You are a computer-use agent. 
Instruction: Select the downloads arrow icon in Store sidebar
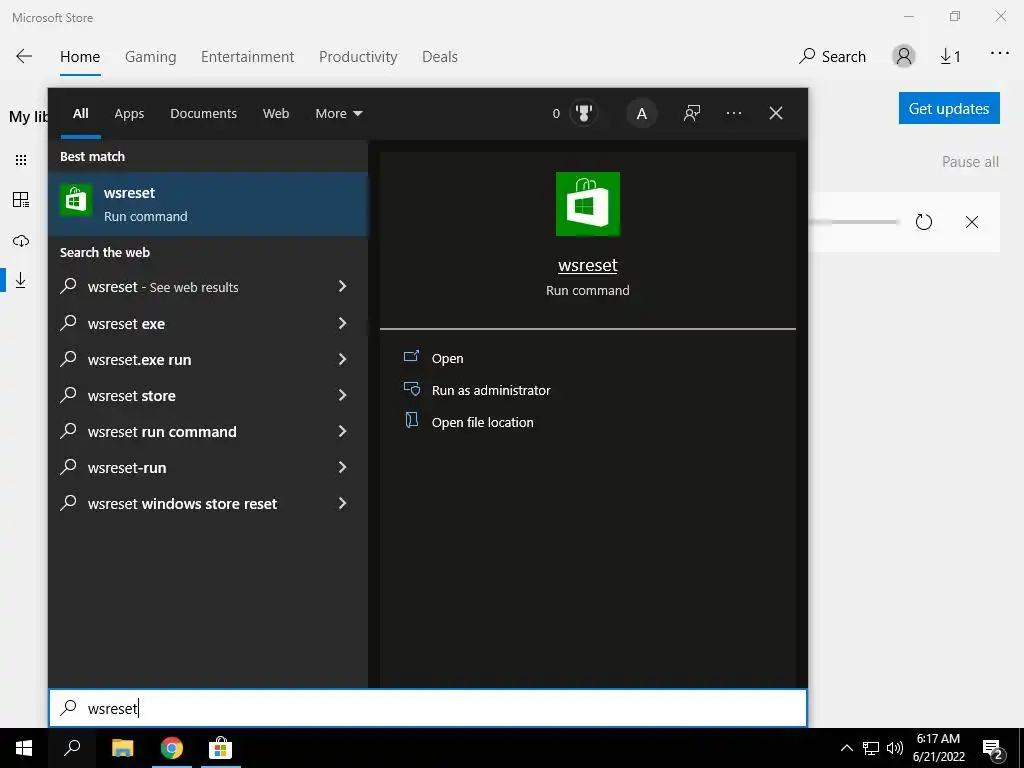[x=21, y=280]
